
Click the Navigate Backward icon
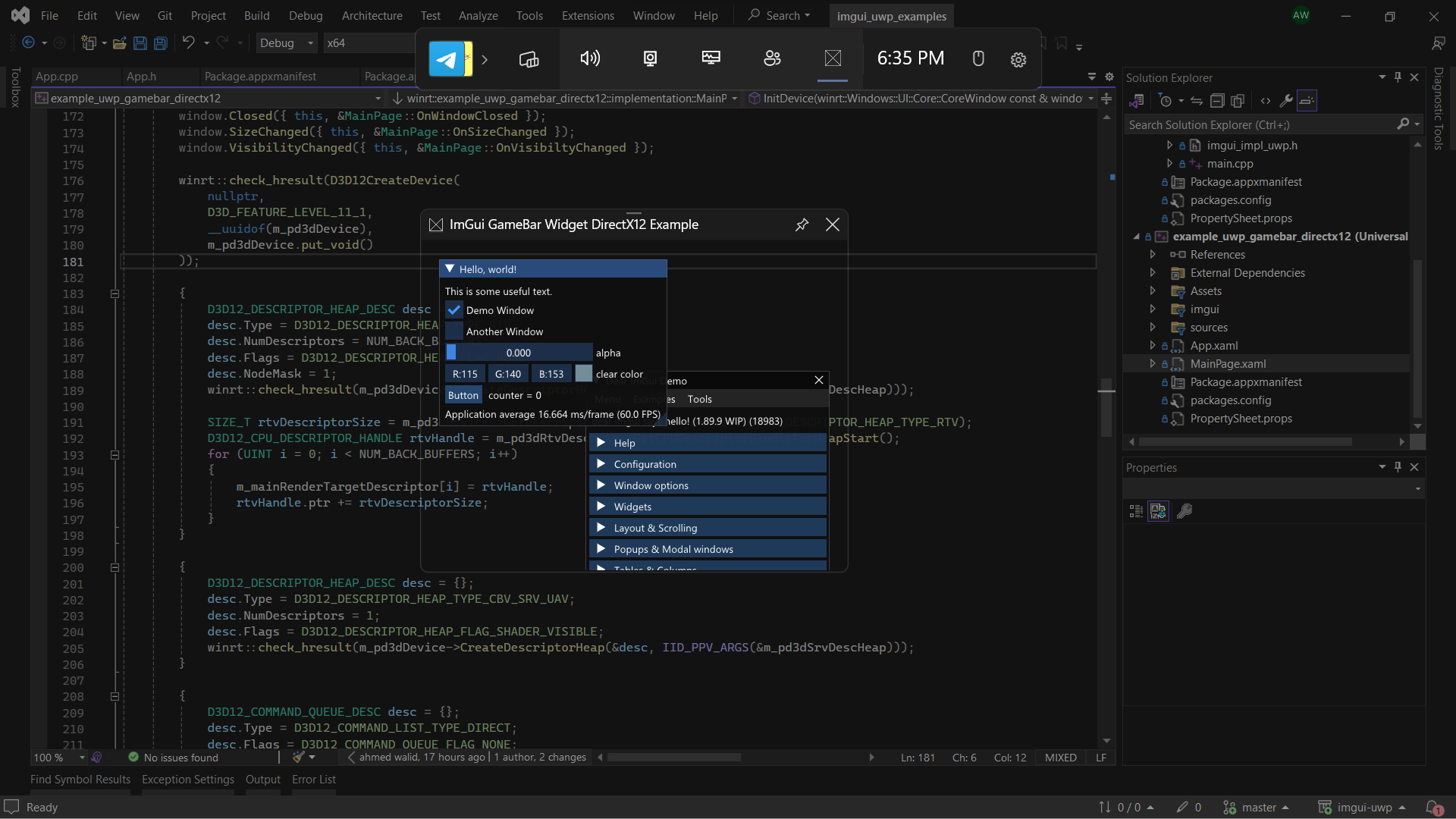[x=28, y=42]
